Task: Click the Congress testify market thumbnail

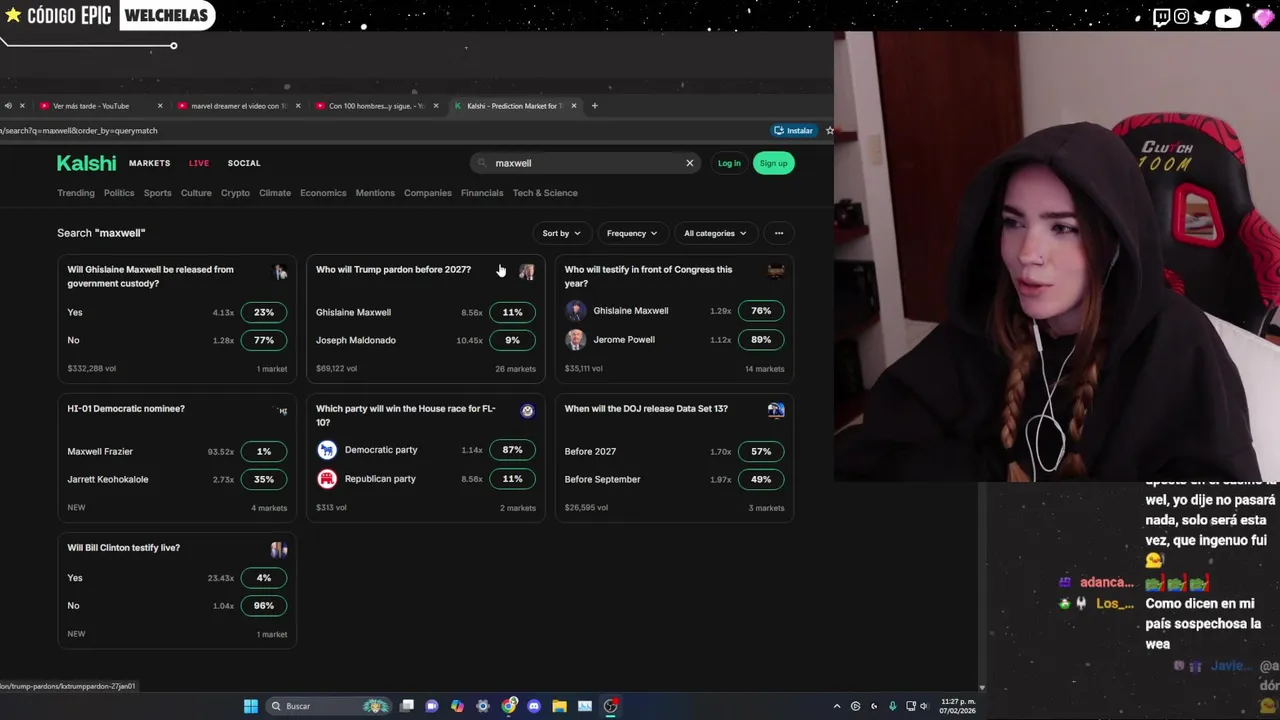Action: point(775,271)
